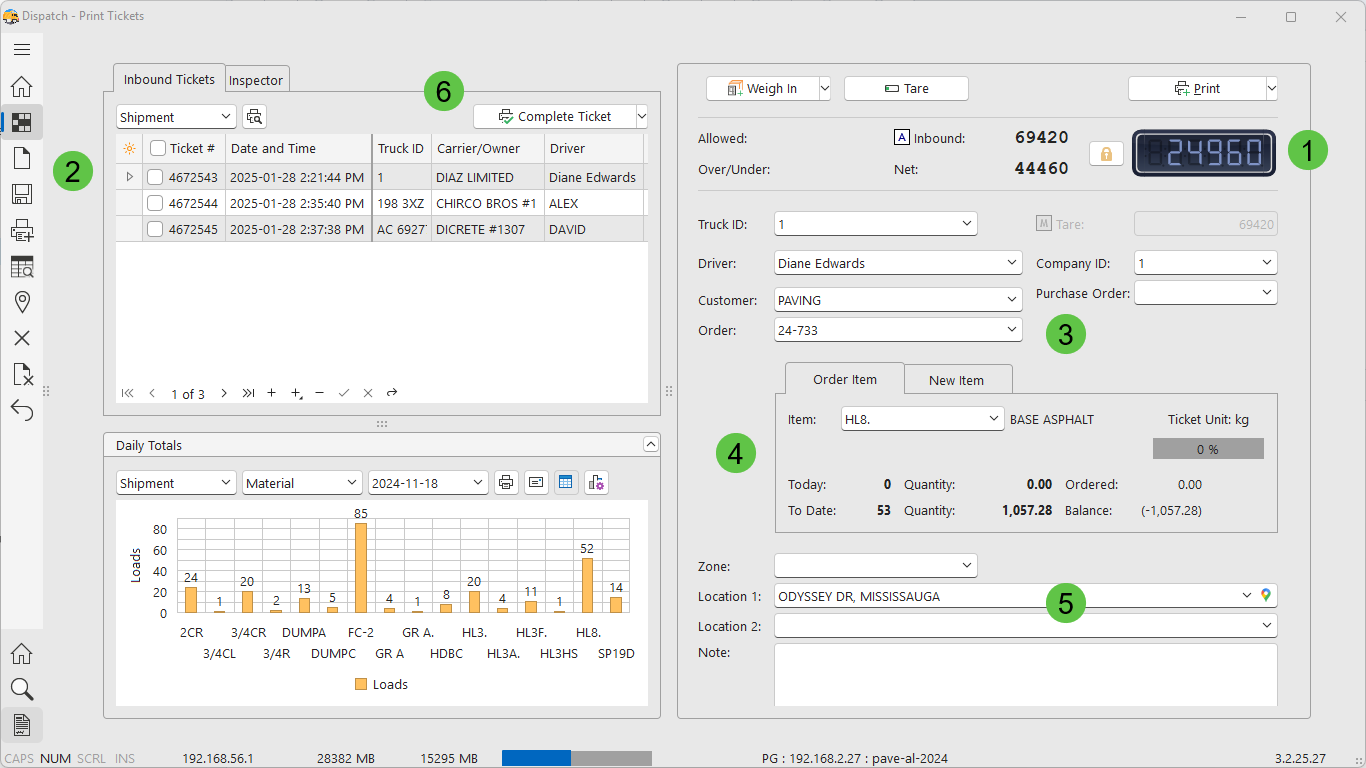1366x768 pixels.
Task: Click the save floppy disk sidebar icon
Action: click(21, 194)
